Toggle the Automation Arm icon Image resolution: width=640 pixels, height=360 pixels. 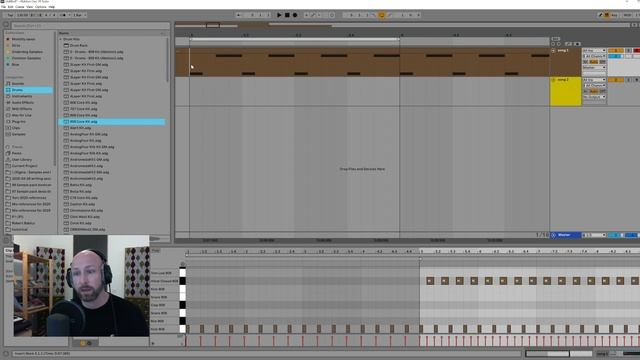pyautogui.click(x=313, y=15)
